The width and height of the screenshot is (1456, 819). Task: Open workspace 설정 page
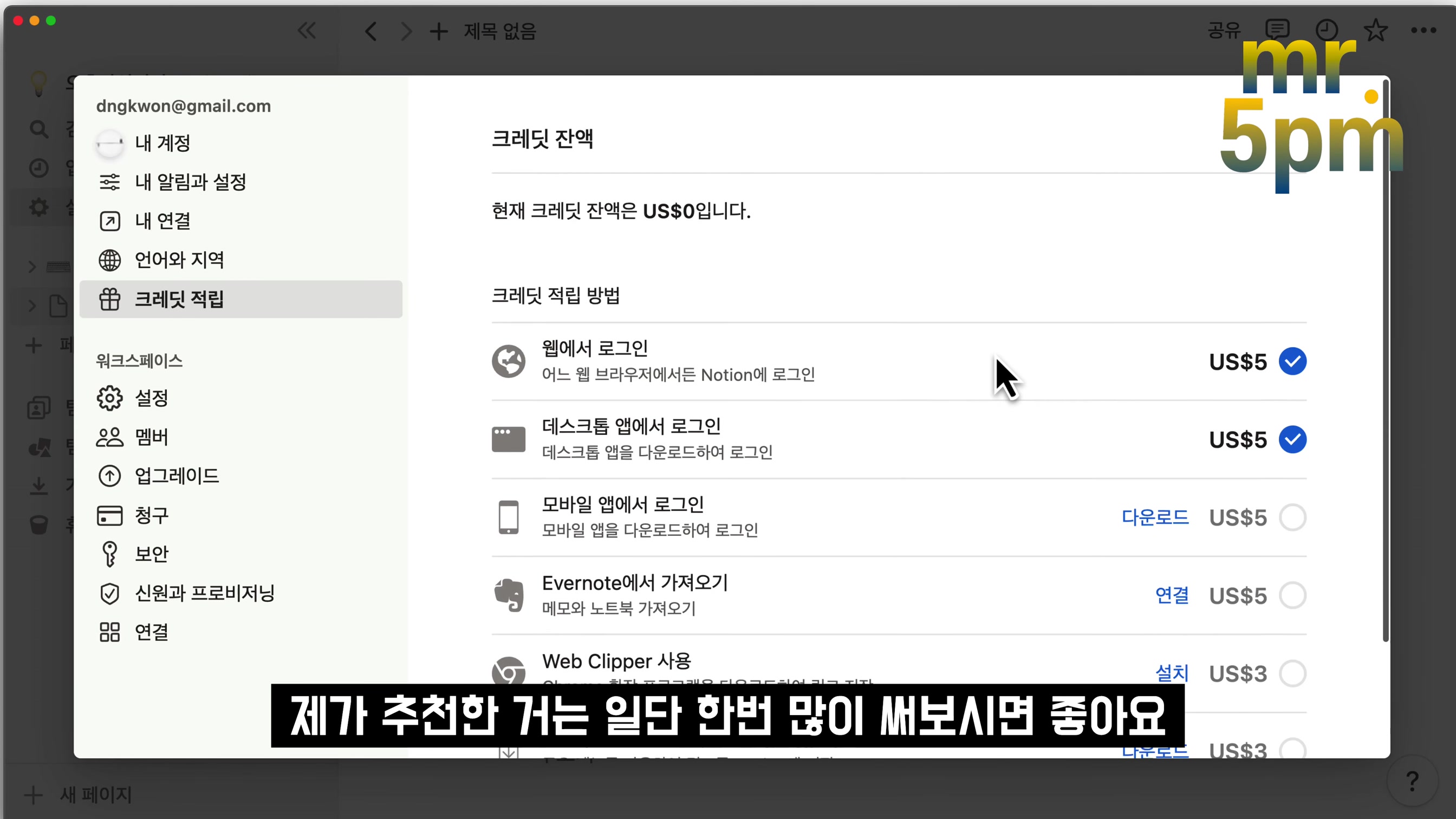[x=241, y=398]
